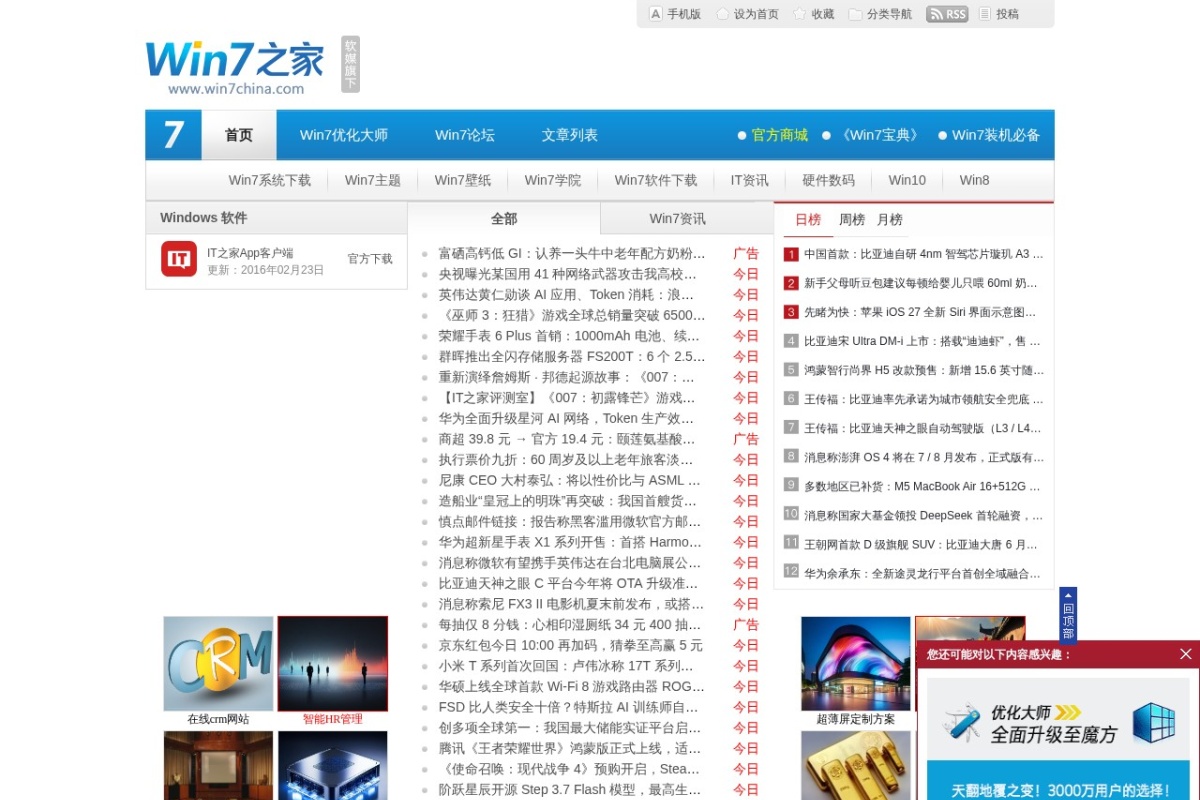This screenshot has height=800, width=1200.
Task: Click the 回顶部 back-to-top button
Action: (1068, 614)
